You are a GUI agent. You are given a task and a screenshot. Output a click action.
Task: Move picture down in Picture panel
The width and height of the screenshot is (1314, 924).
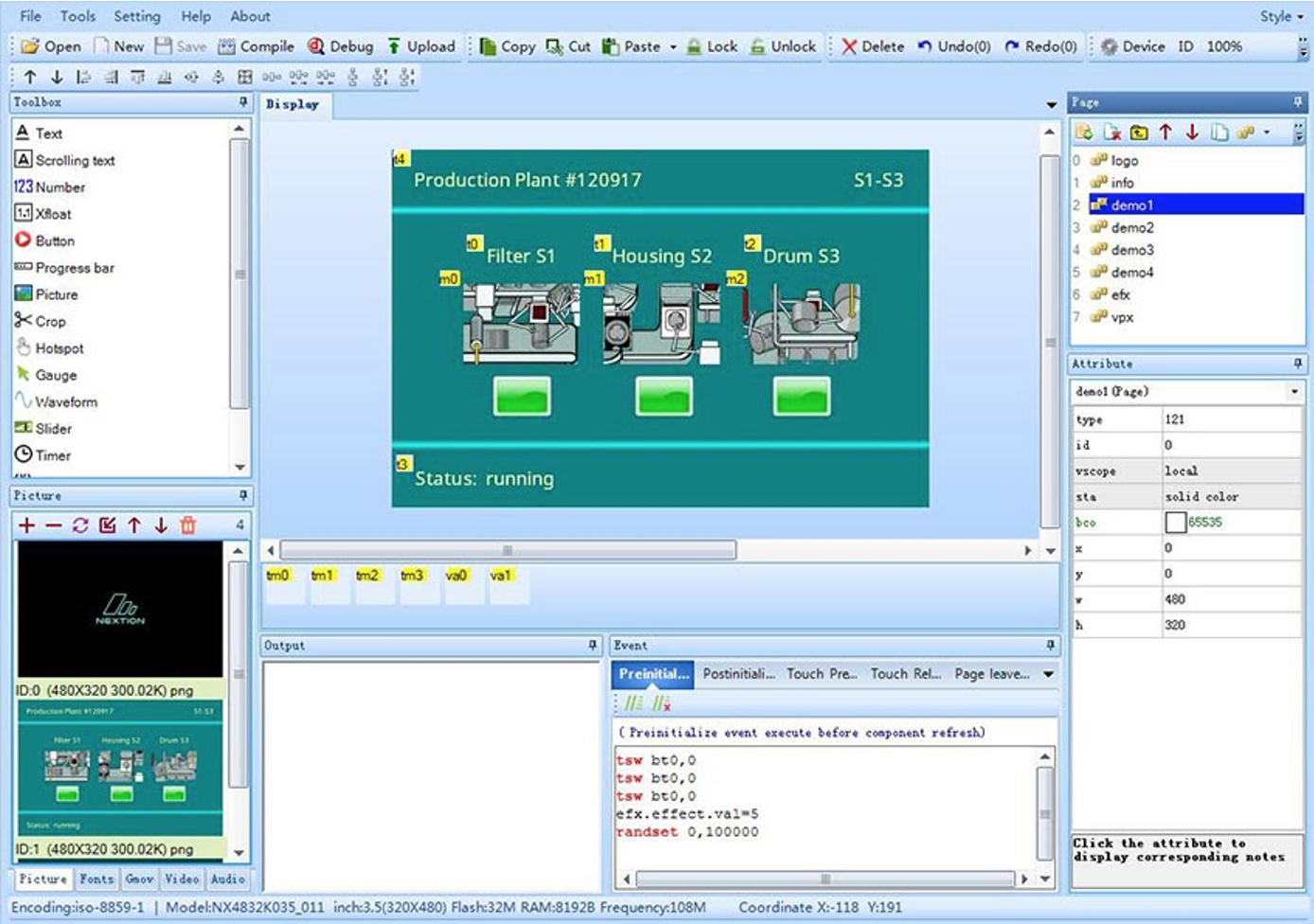coord(161,525)
